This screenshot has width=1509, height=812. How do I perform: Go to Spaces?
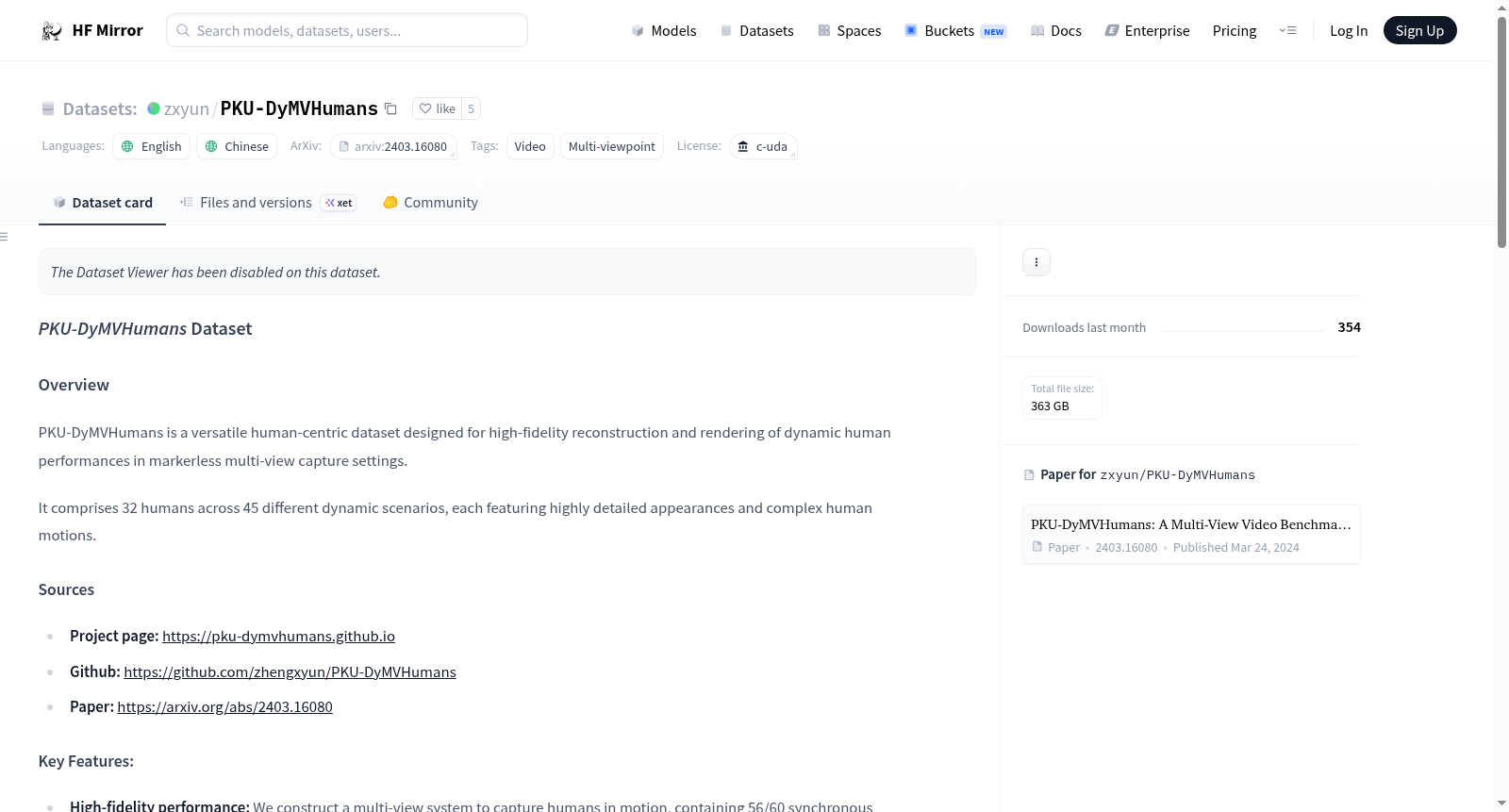point(849,31)
